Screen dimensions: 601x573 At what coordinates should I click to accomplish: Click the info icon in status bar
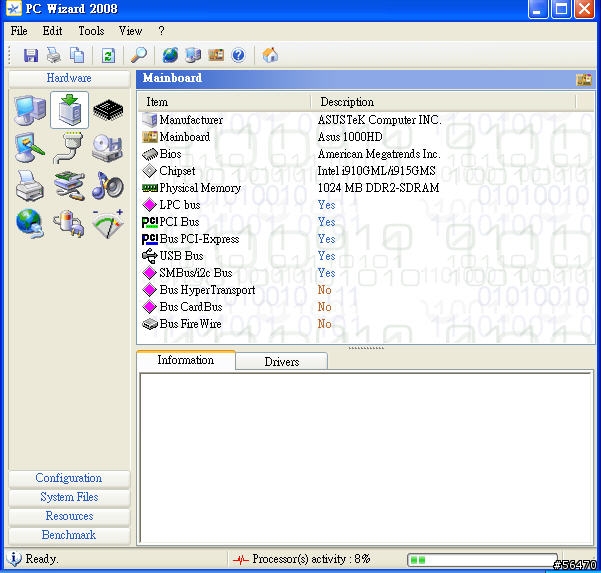tap(14, 559)
